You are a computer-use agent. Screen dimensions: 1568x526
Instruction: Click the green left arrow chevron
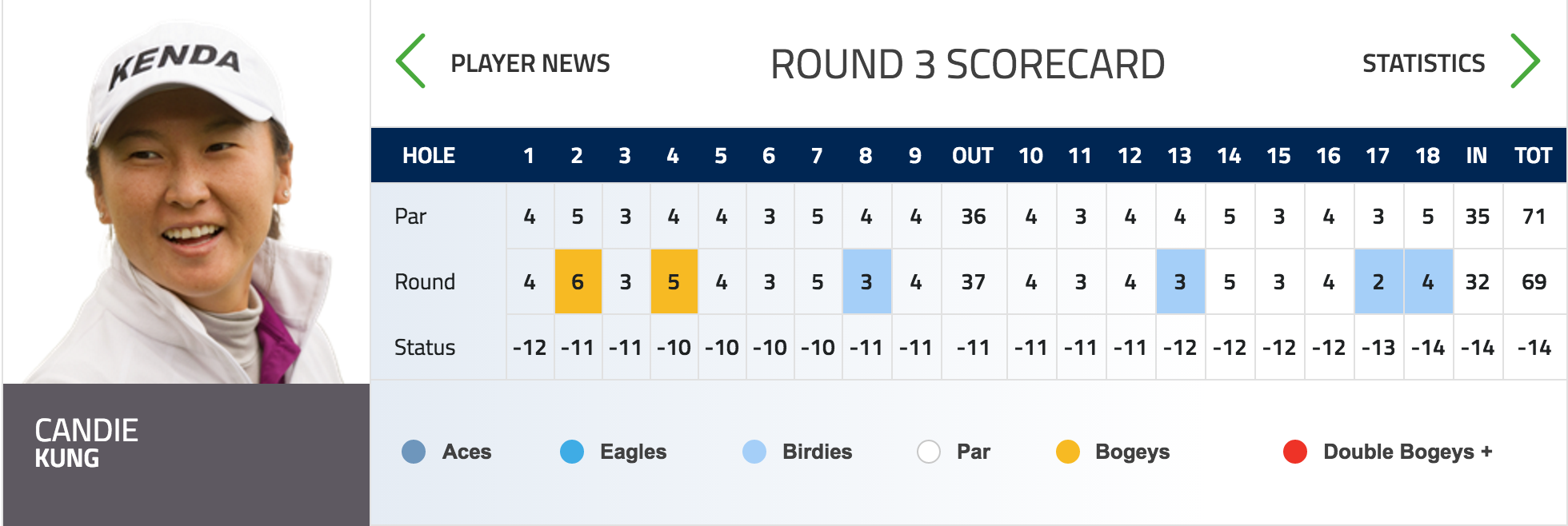tap(411, 61)
